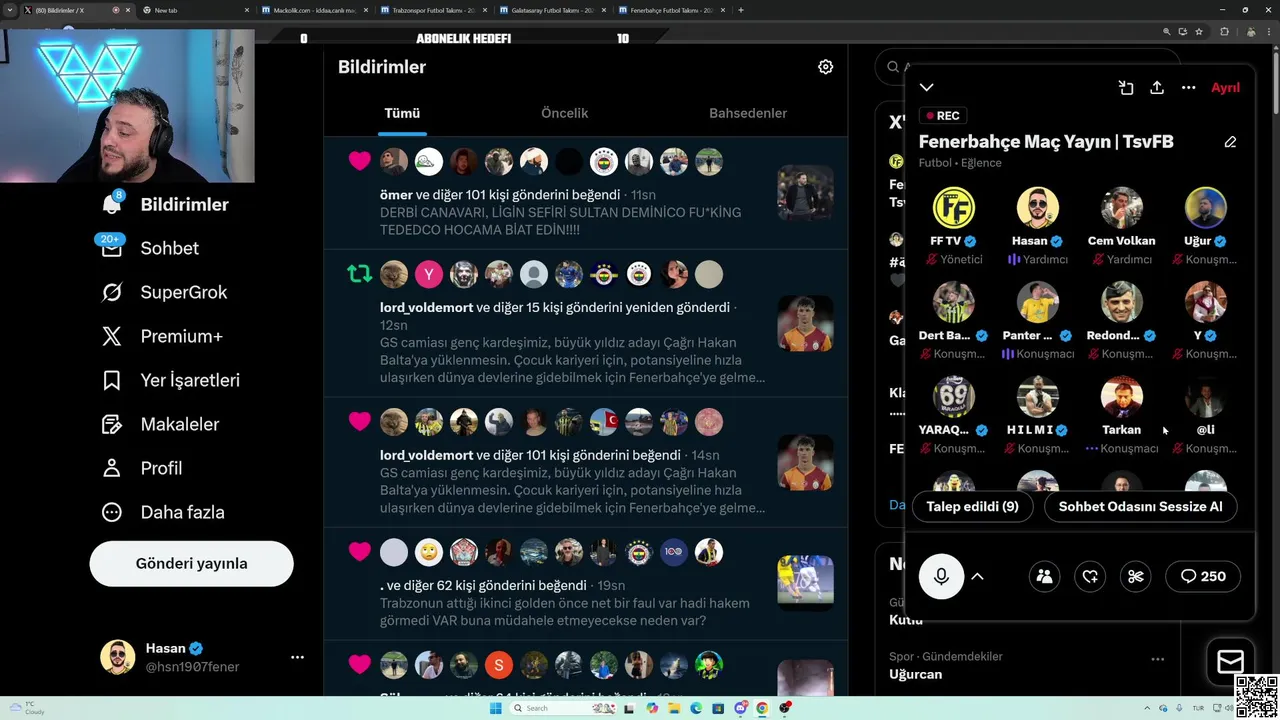Toggle the Space microphone button
The width and height of the screenshot is (1280, 720).
coord(941,576)
